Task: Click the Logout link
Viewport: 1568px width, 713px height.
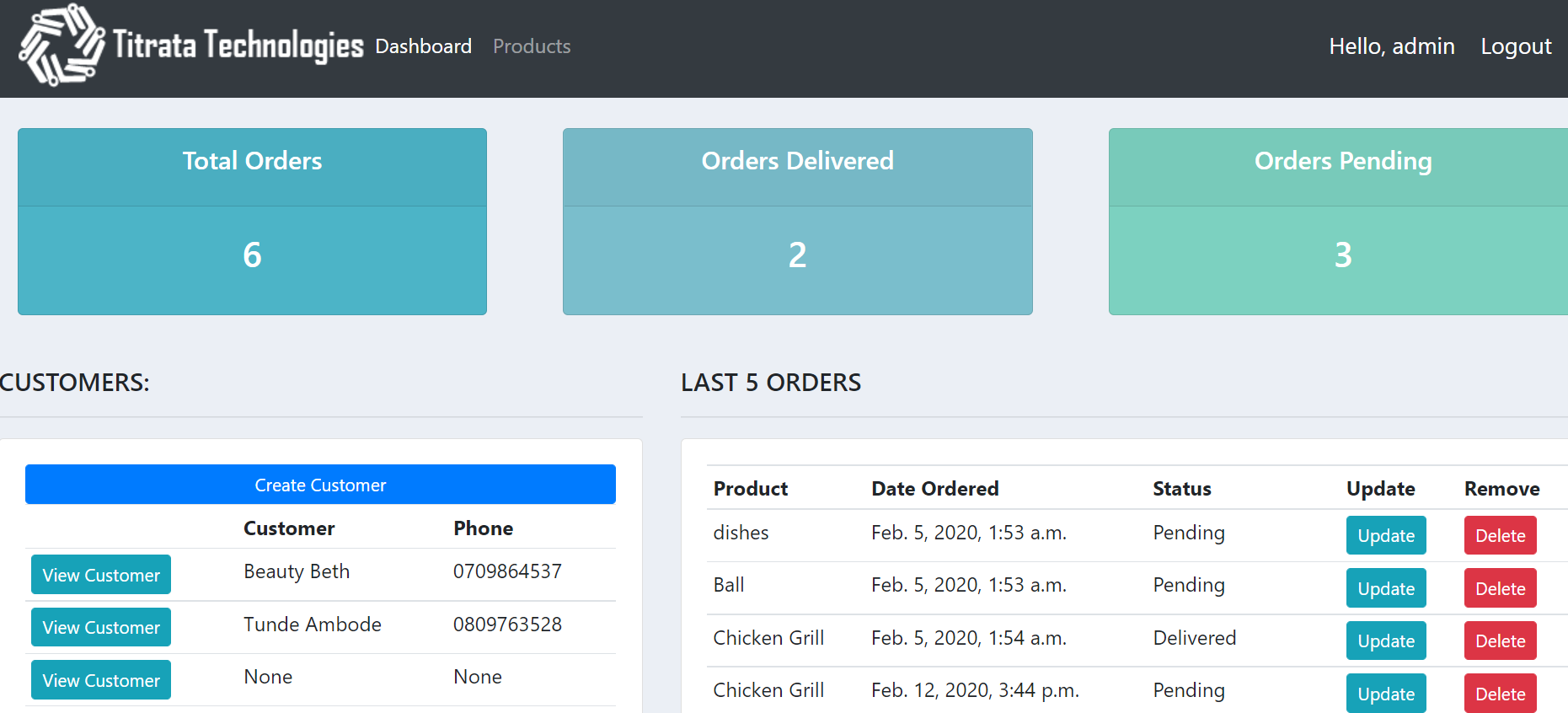Action: pos(1516,46)
